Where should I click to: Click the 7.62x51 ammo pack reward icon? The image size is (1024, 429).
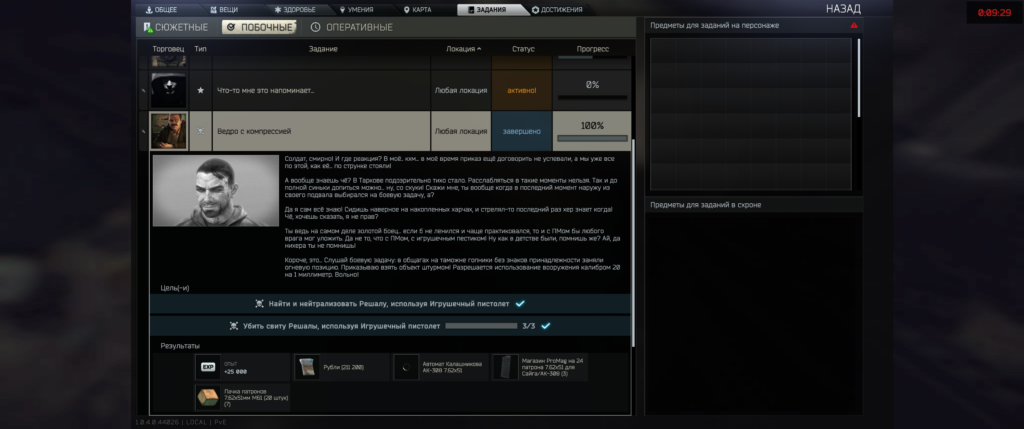click(209, 399)
